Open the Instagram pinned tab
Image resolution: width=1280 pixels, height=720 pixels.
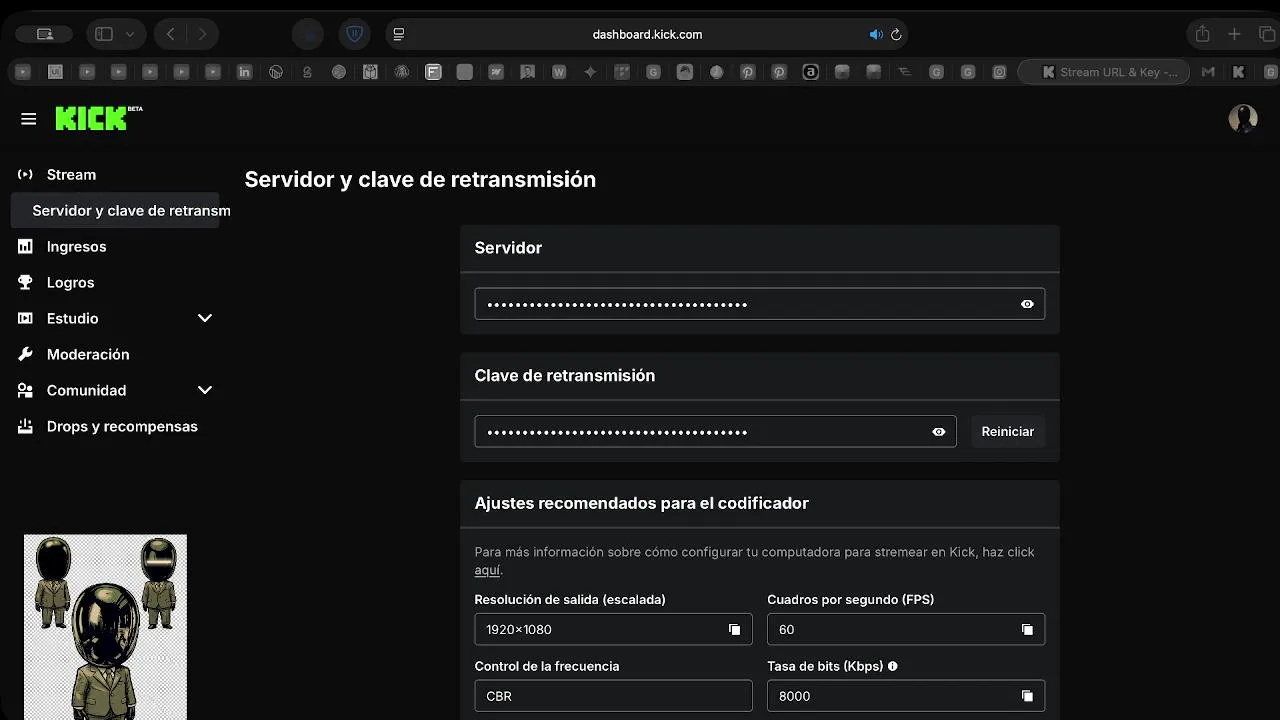pyautogui.click(x=999, y=72)
